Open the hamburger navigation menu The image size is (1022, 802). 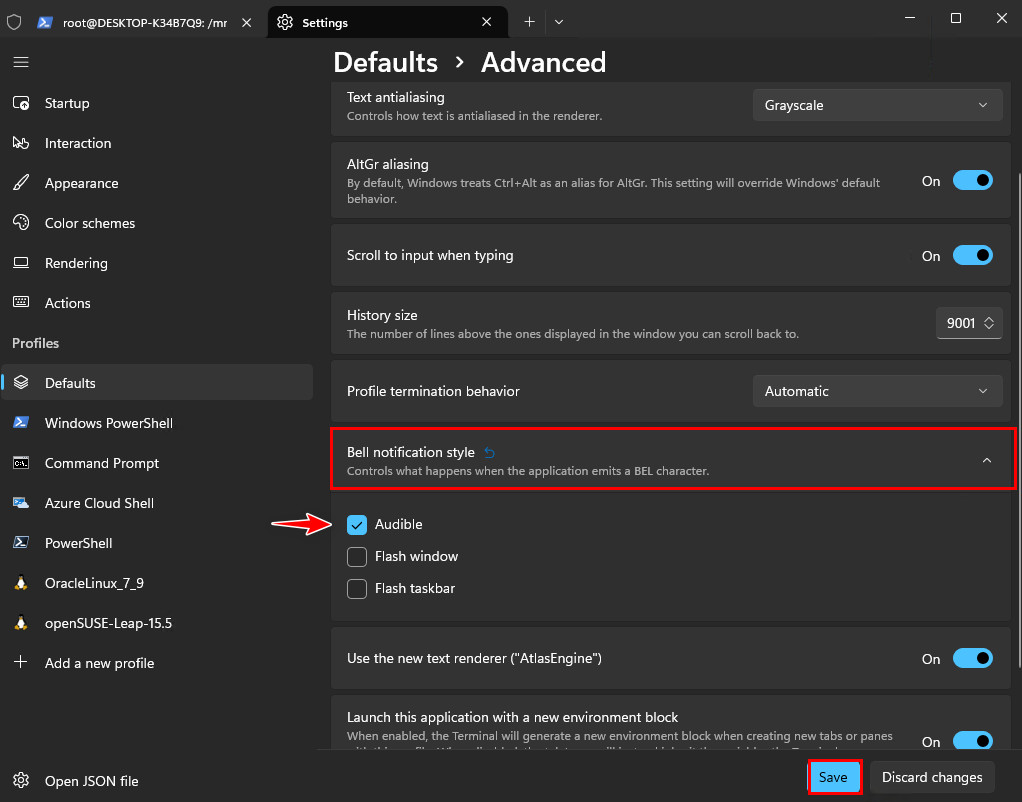(21, 62)
